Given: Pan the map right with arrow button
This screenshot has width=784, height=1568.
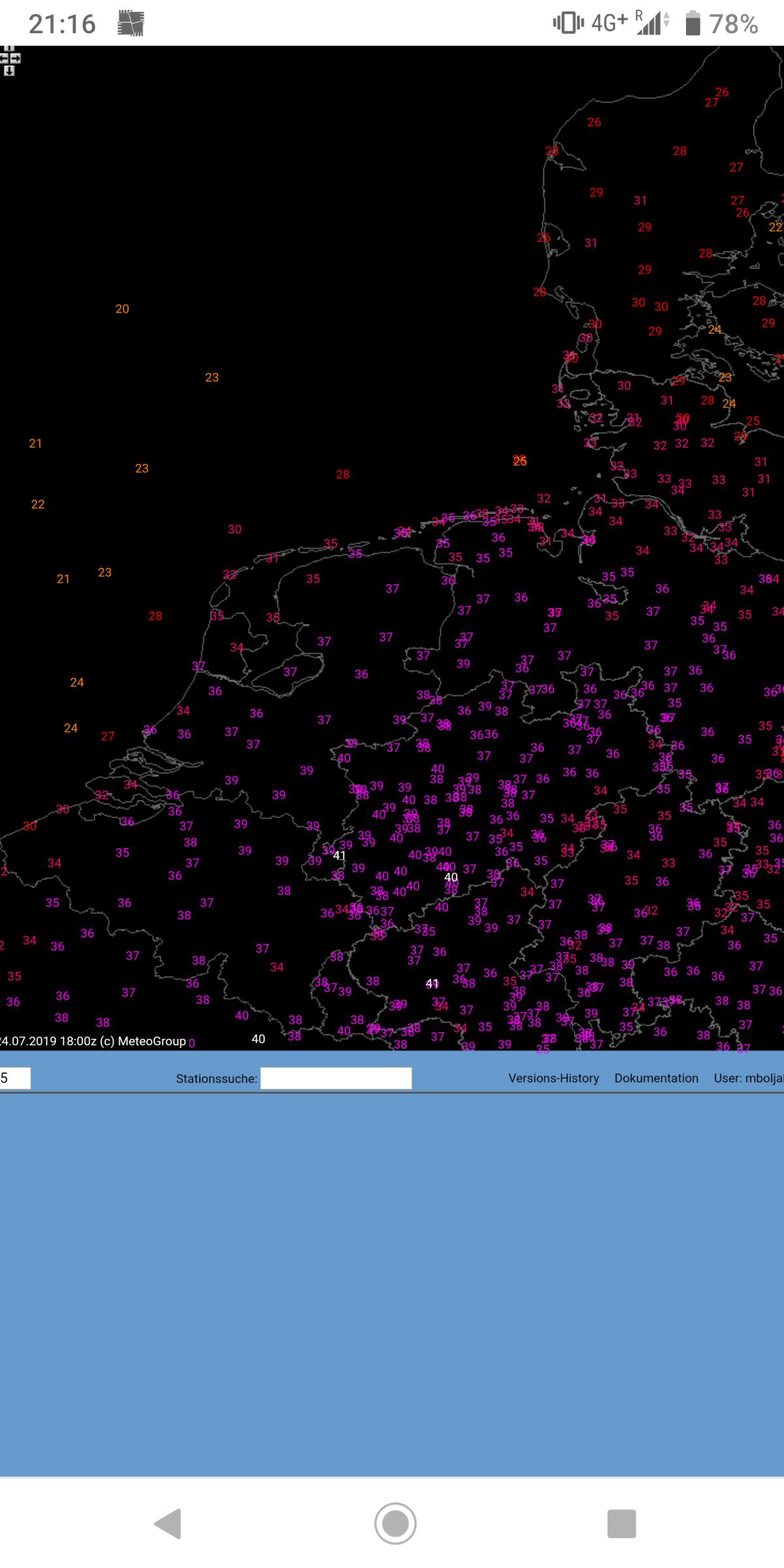Looking at the screenshot, I should [16, 59].
